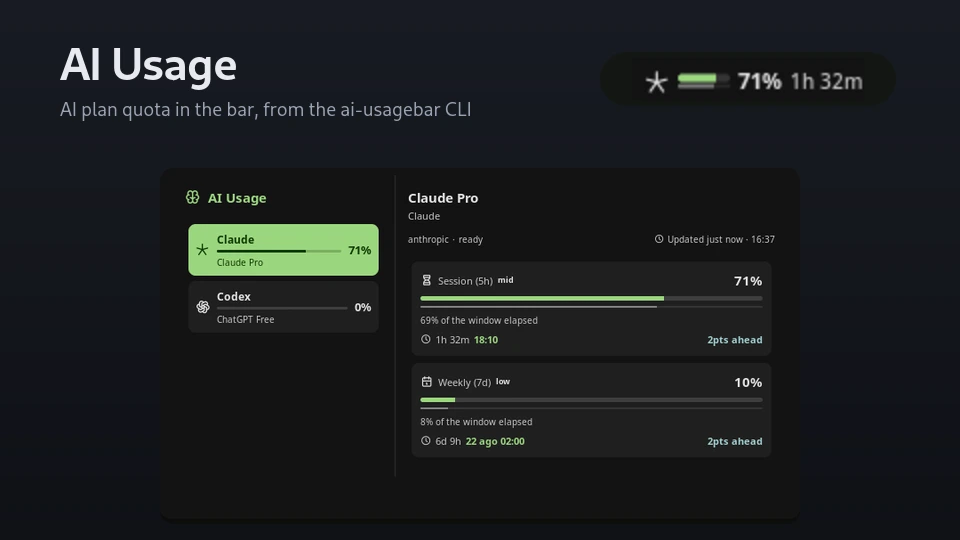Click the starburst icon in bar widget
Viewport: 960px width, 540px height.
click(x=656, y=82)
